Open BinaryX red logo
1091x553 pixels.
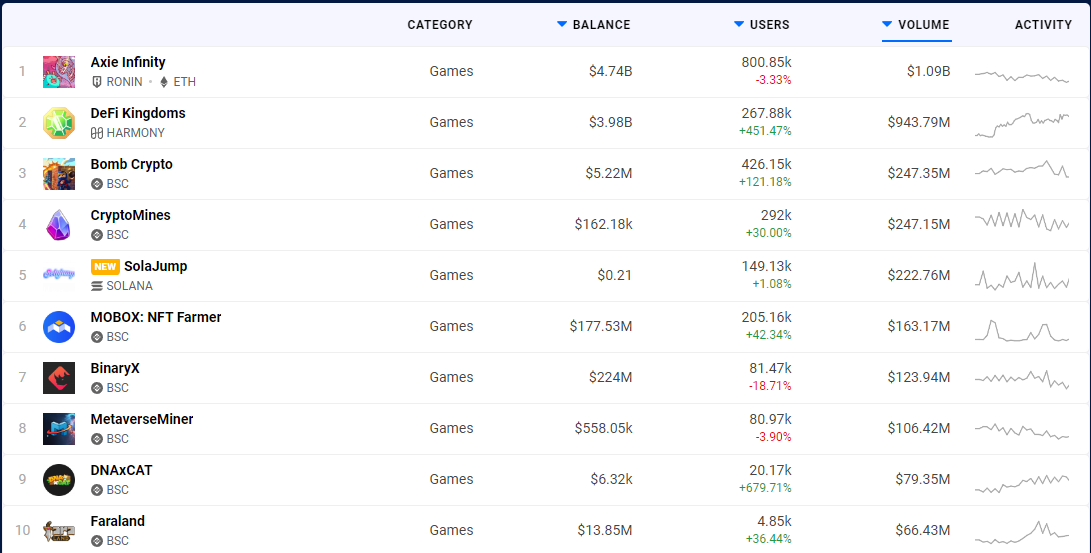pos(58,378)
